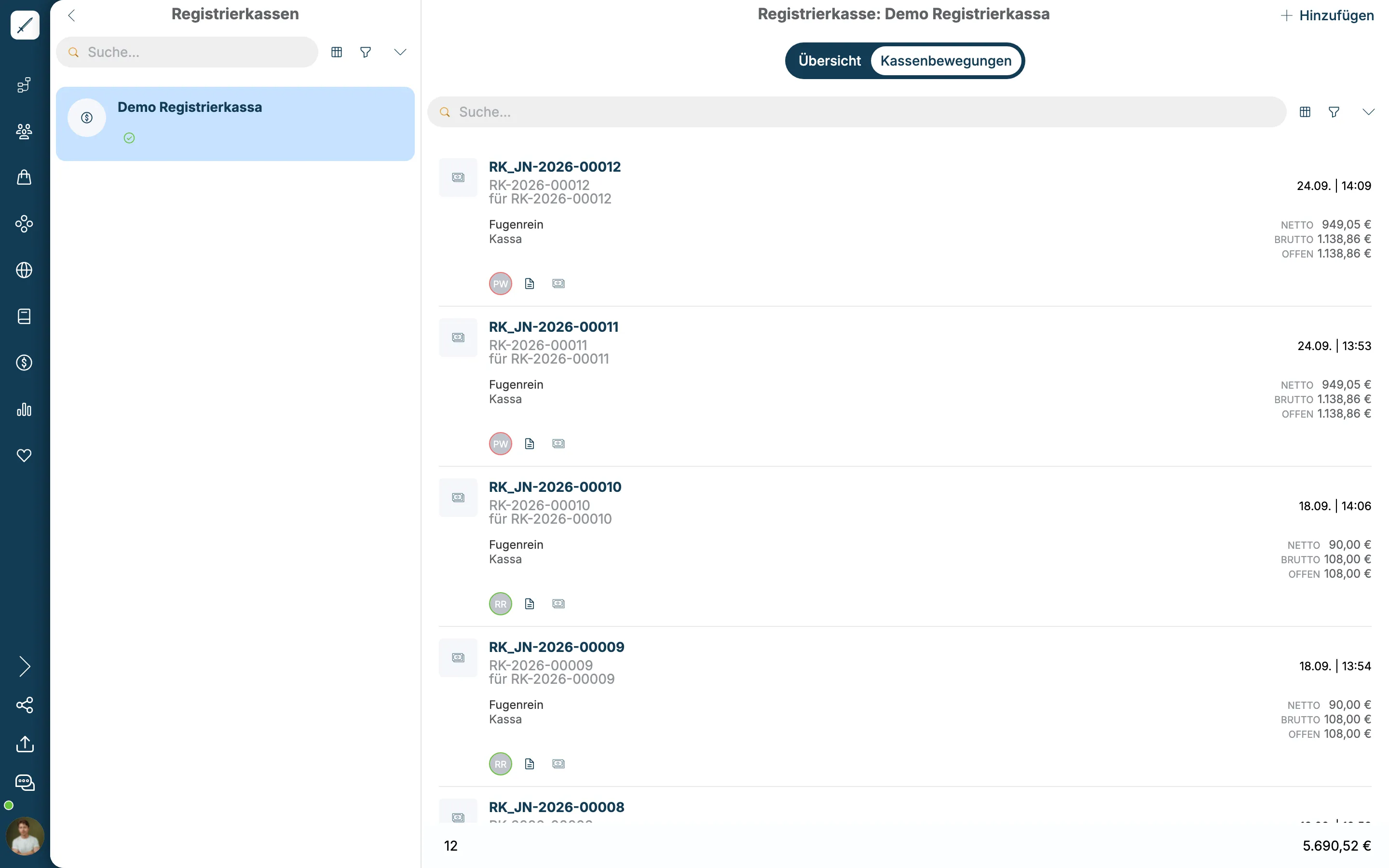1389x868 pixels.
Task: Open the bar chart statistics sidebar icon
Action: tap(24, 409)
